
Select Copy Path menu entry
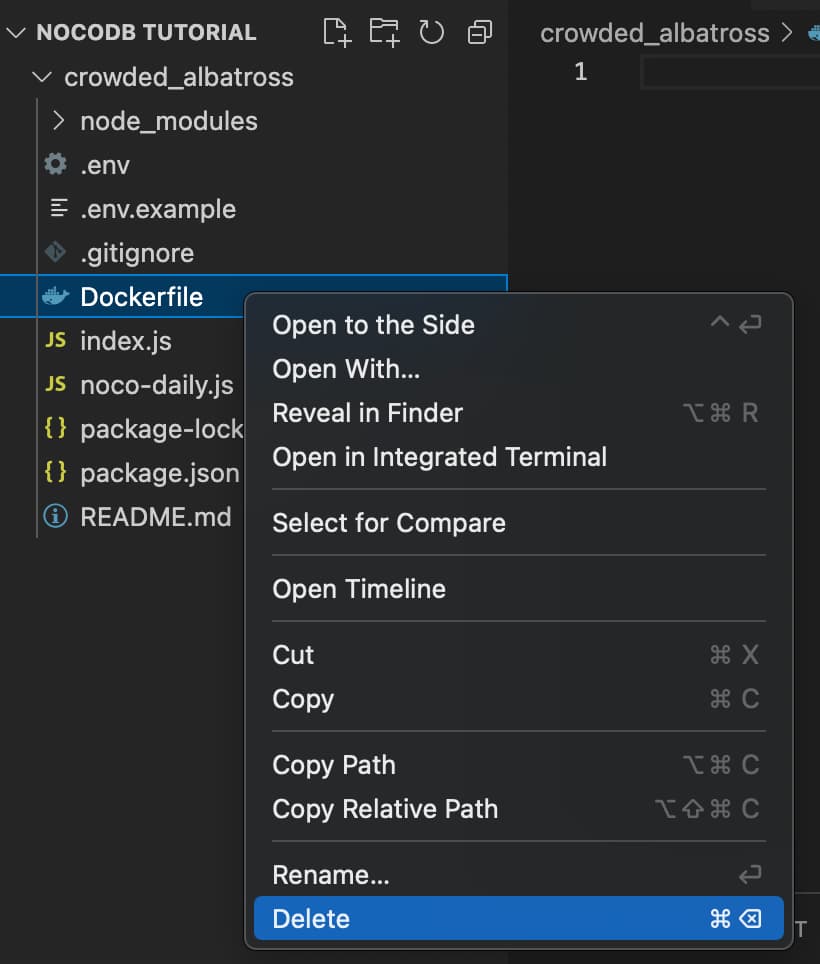pos(519,764)
